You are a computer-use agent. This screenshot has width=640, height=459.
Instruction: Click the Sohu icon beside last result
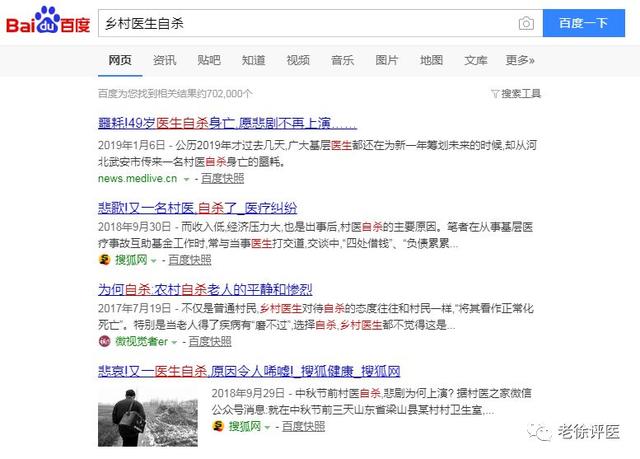click(218, 426)
